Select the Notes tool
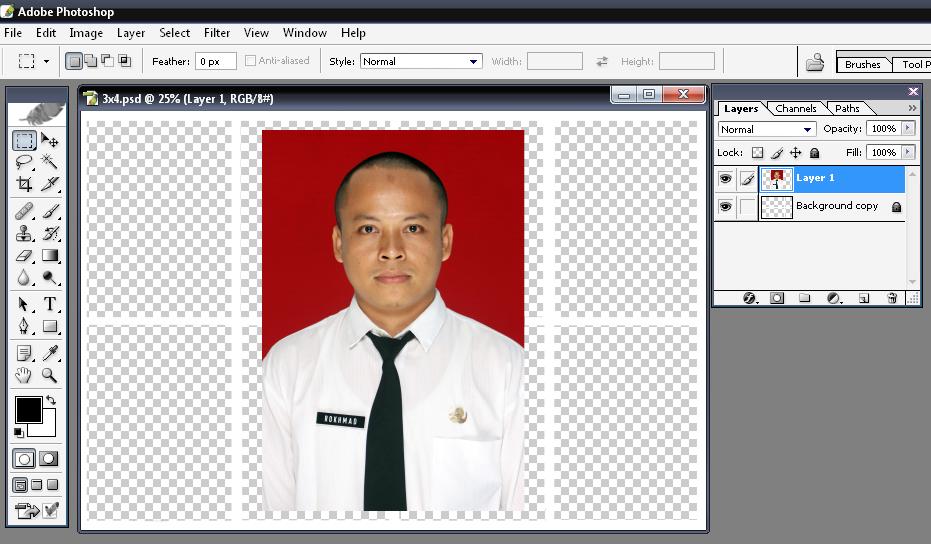The width and height of the screenshot is (931, 544). click(24, 353)
